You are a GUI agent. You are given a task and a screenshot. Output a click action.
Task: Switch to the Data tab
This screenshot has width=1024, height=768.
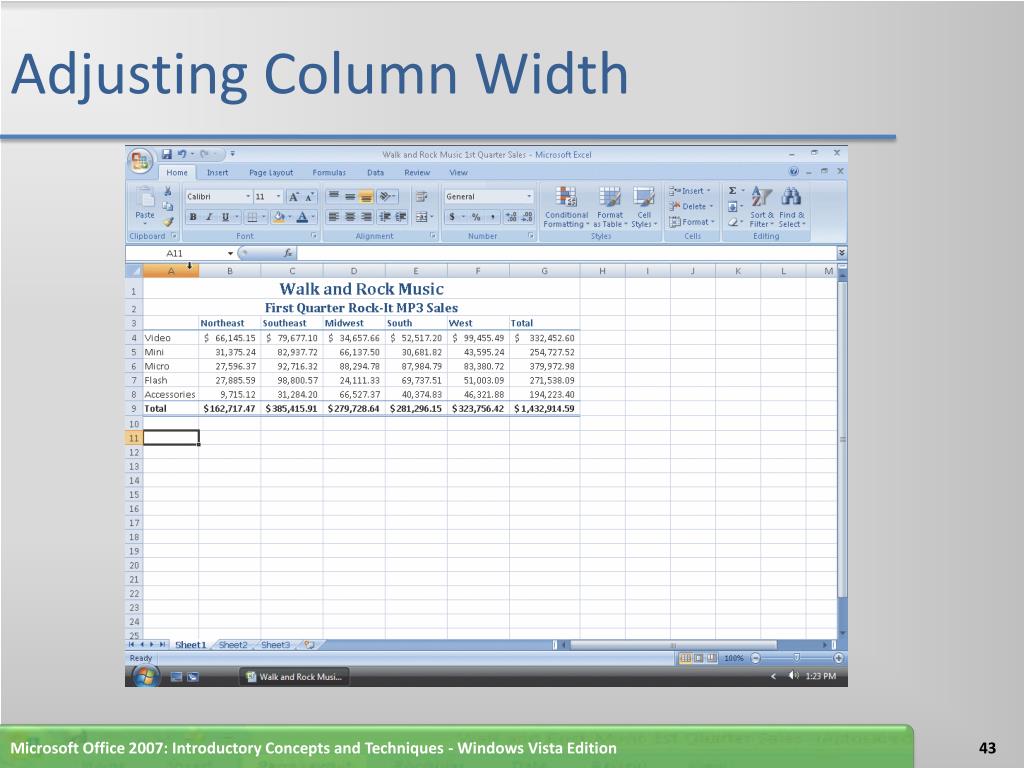pyautogui.click(x=376, y=172)
